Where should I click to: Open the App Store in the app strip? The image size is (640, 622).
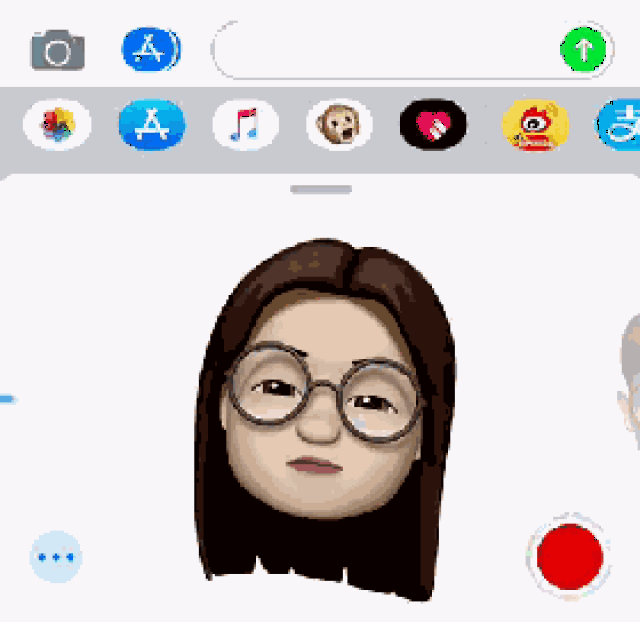coord(152,124)
